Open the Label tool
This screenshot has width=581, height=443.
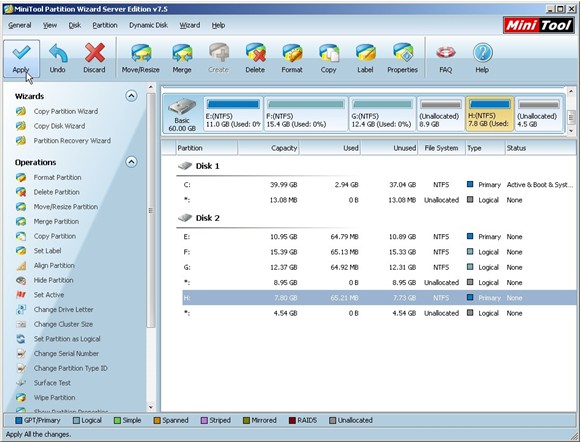(365, 59)
